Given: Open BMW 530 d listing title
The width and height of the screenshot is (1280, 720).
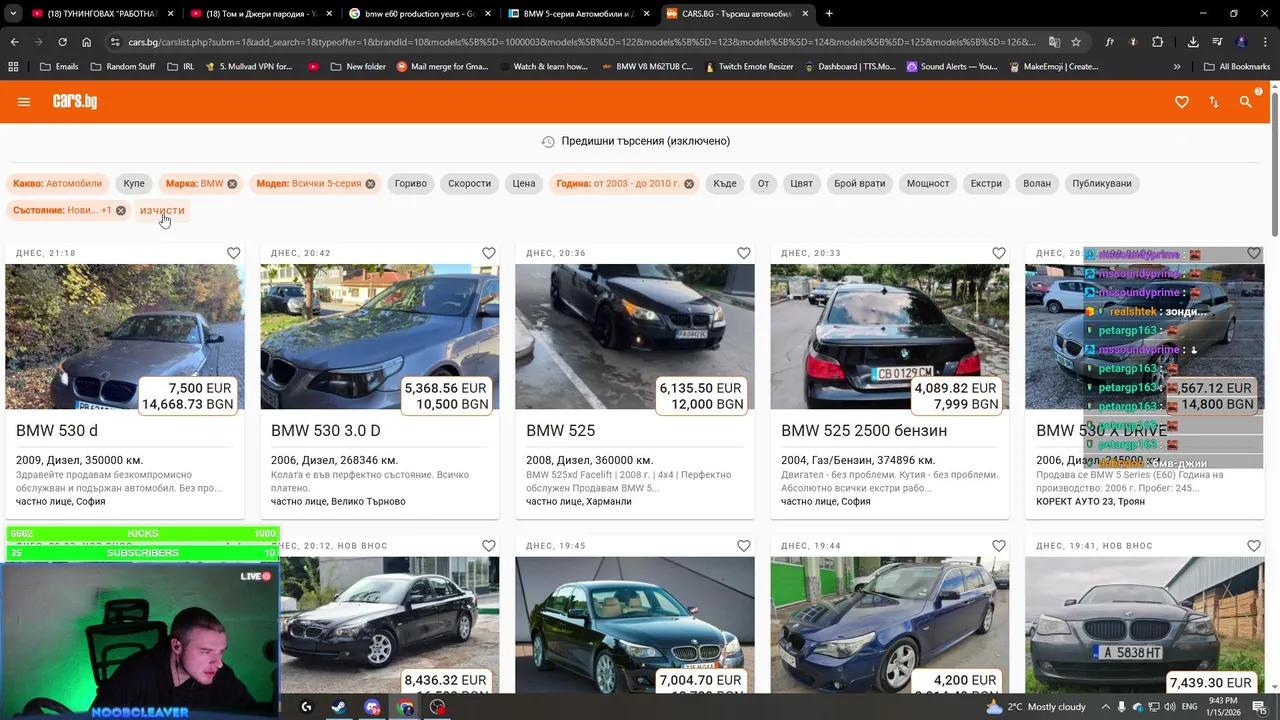Looking at the screenshot, I should (57, 431).
